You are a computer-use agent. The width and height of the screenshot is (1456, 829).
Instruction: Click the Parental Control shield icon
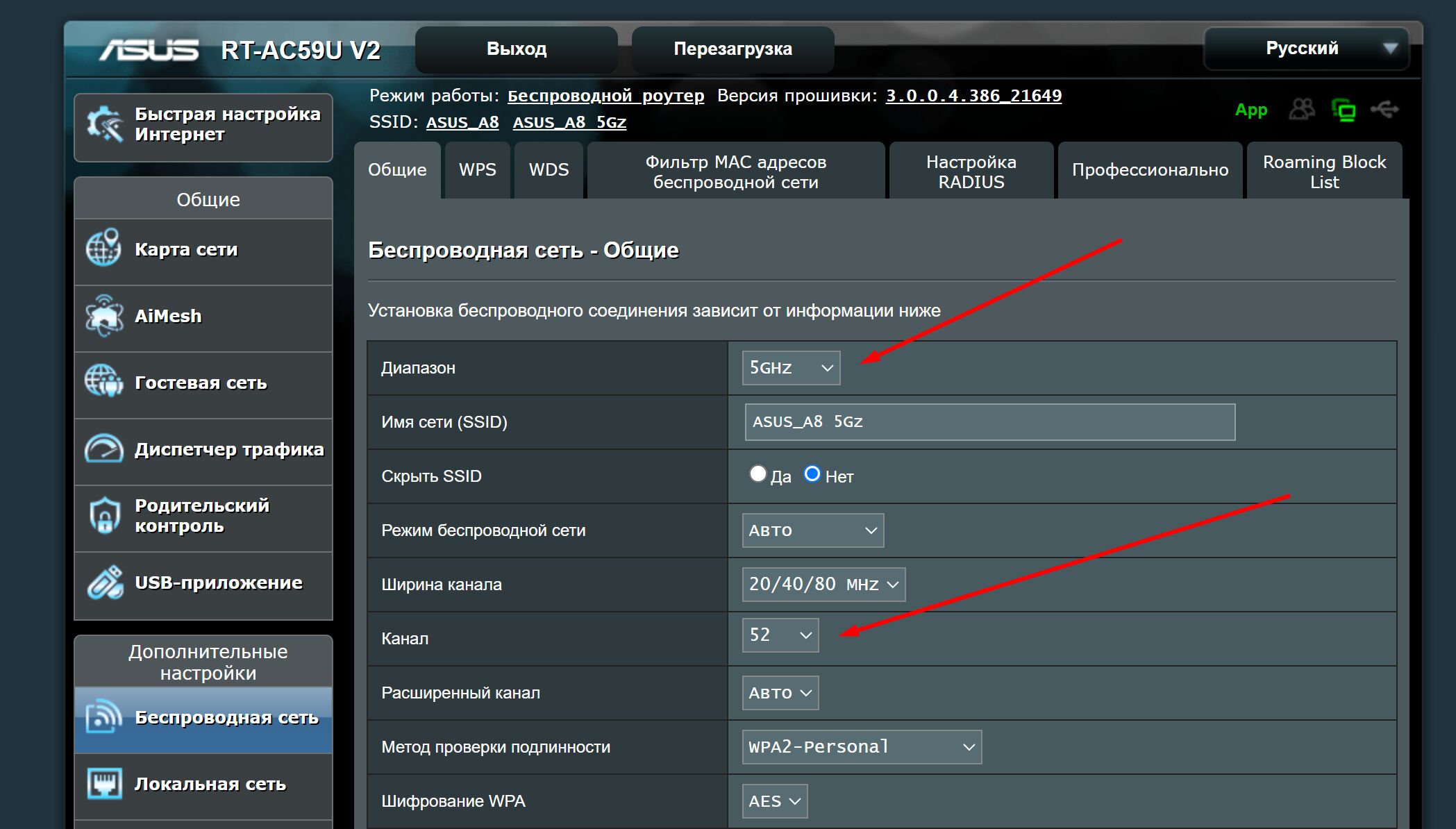point(103,515)
